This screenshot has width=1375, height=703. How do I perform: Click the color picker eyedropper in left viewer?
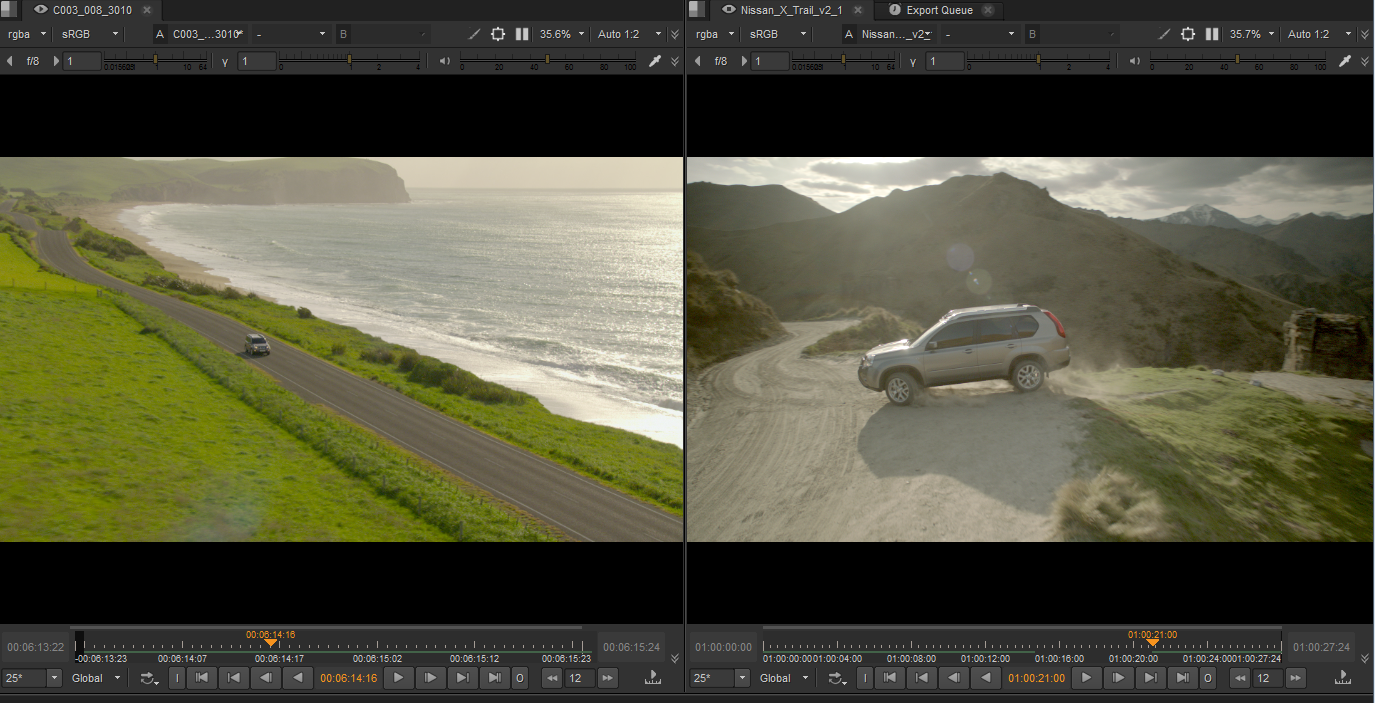pyautogui.click(x=655, y=61)
